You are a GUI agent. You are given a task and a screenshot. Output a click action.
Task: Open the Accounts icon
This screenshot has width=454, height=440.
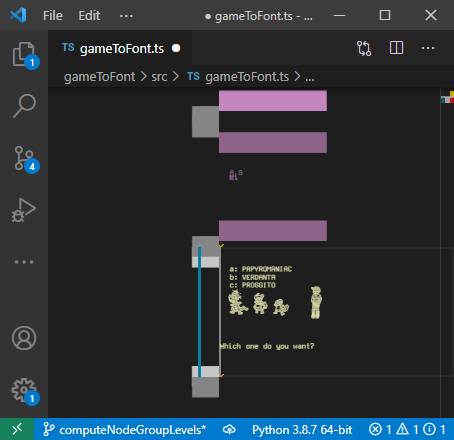pyautogui.click(x=24, y=338)
